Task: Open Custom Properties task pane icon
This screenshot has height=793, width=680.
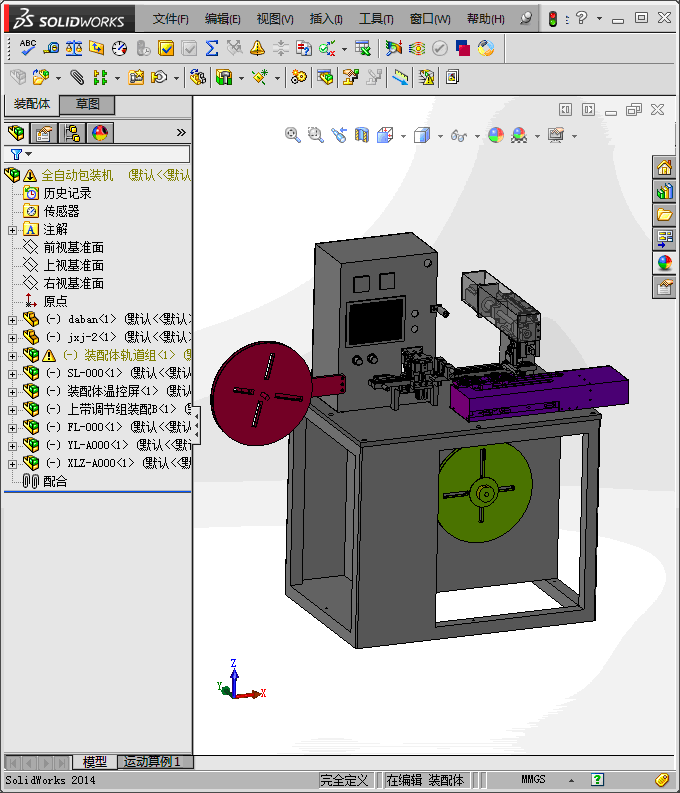Action: [x=664, y=287]
